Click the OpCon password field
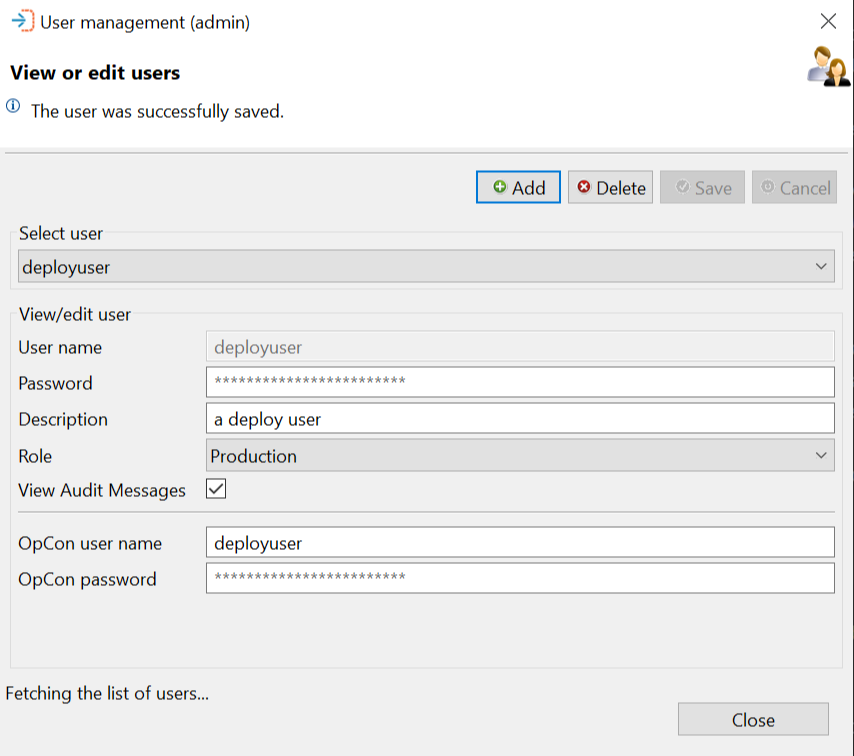 [520, 578]
